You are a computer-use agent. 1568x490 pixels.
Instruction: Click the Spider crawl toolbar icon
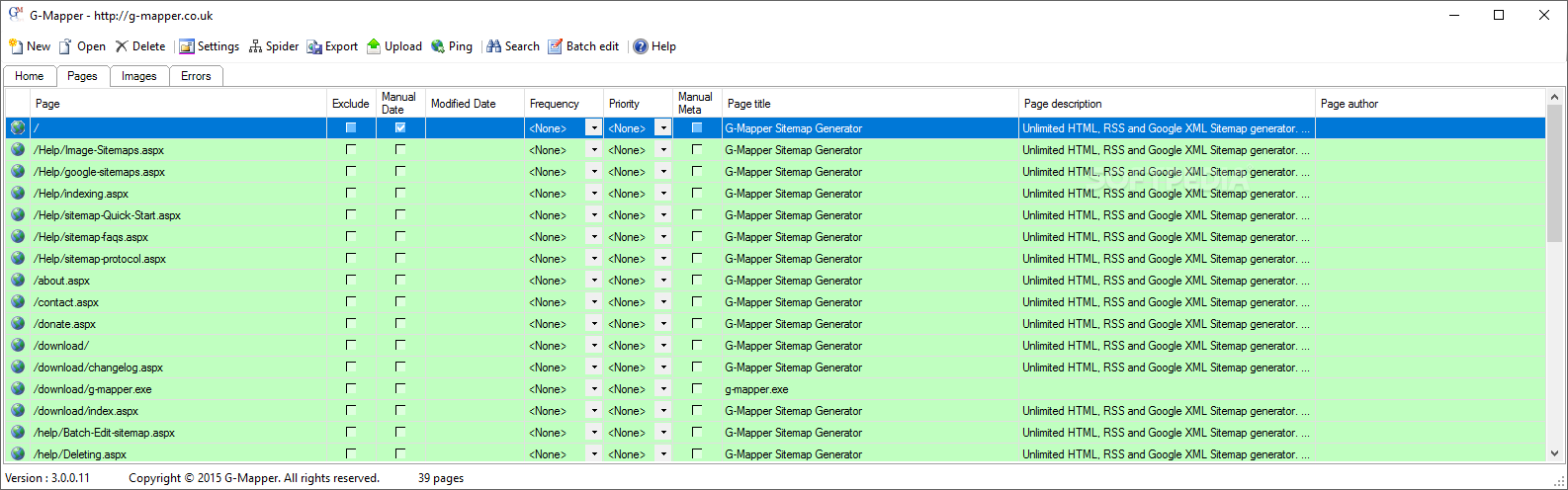(255, 46)
